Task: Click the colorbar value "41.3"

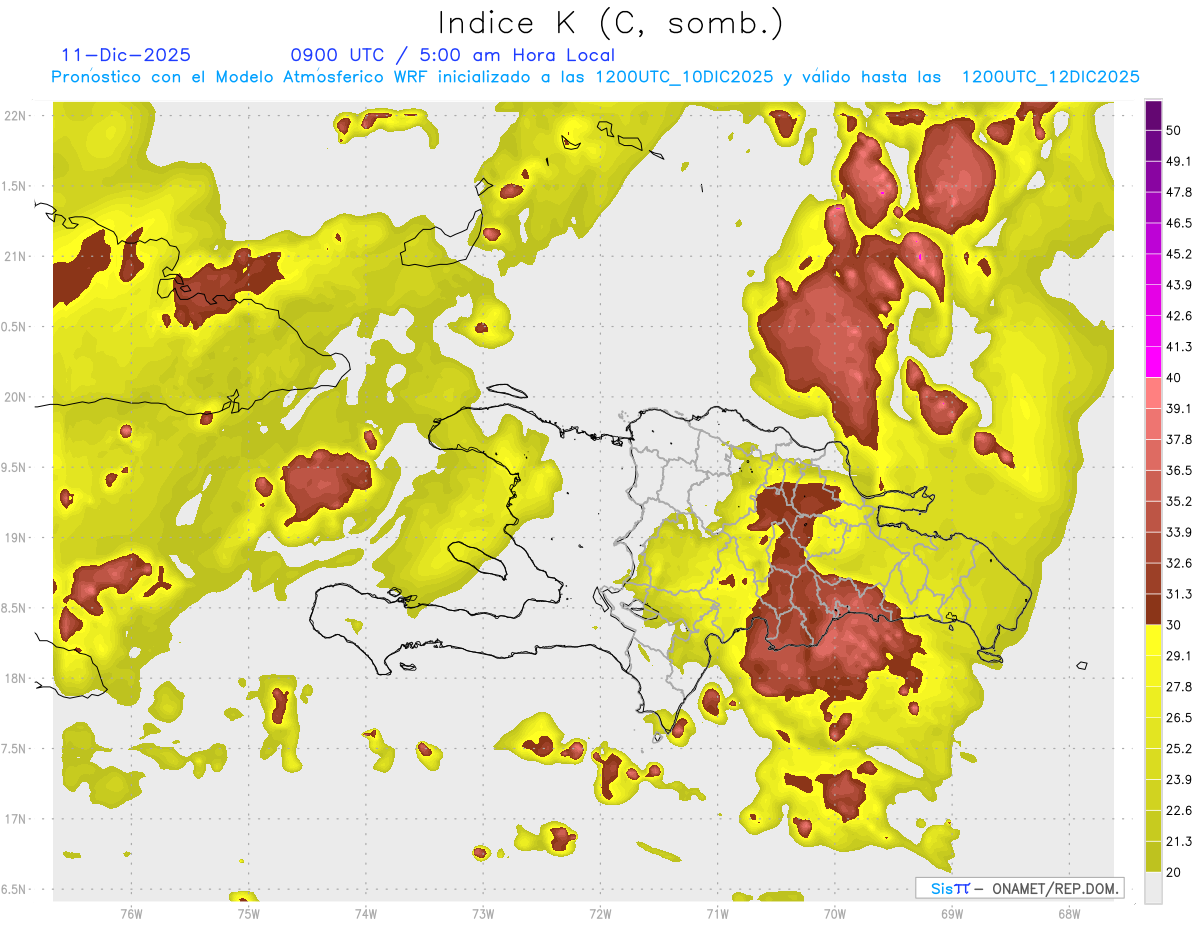Action: tap(1179, 347)
